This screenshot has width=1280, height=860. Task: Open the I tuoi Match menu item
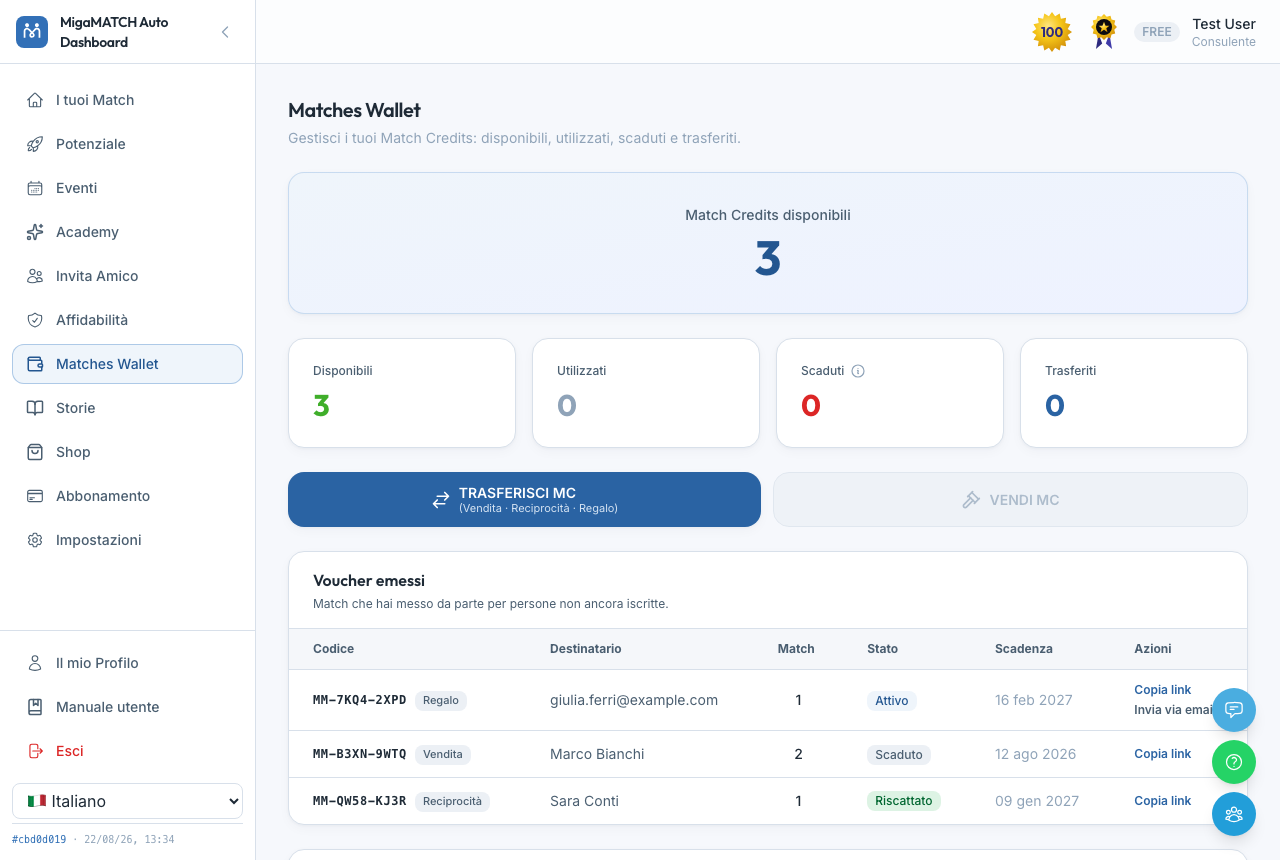(x=127, y=100)
